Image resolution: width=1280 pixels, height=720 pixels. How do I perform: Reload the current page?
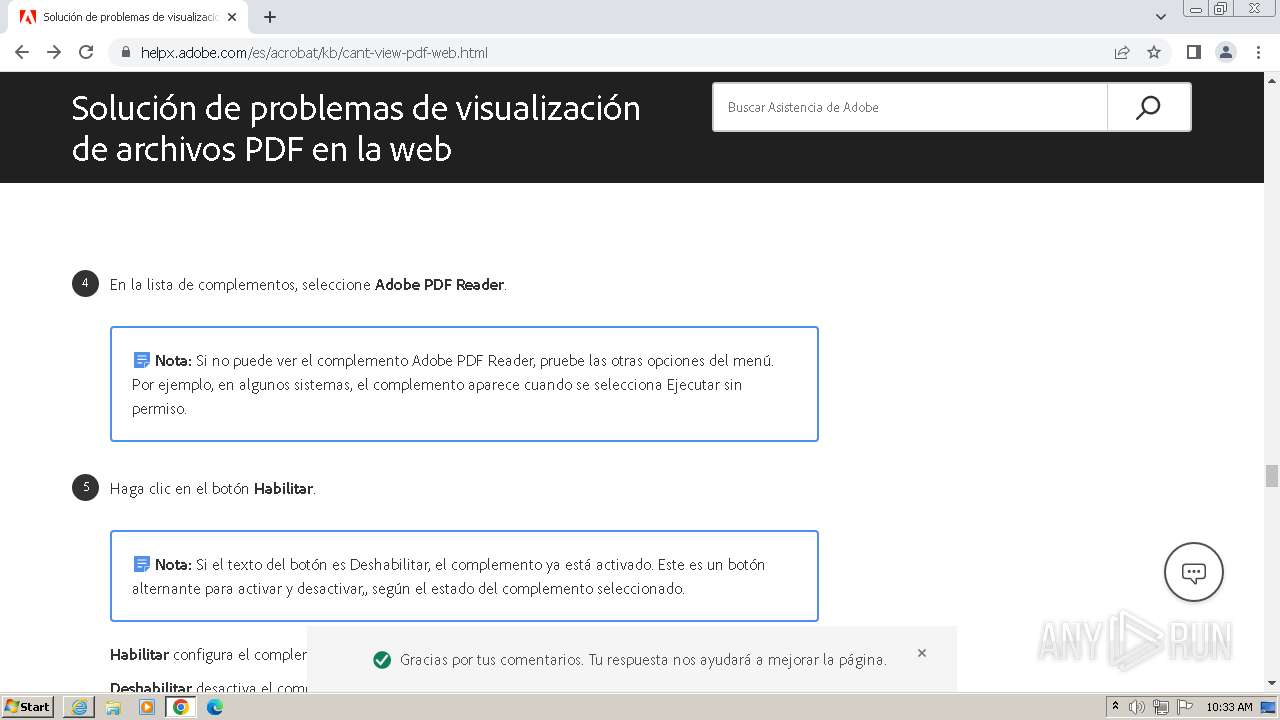pos(86,52)
